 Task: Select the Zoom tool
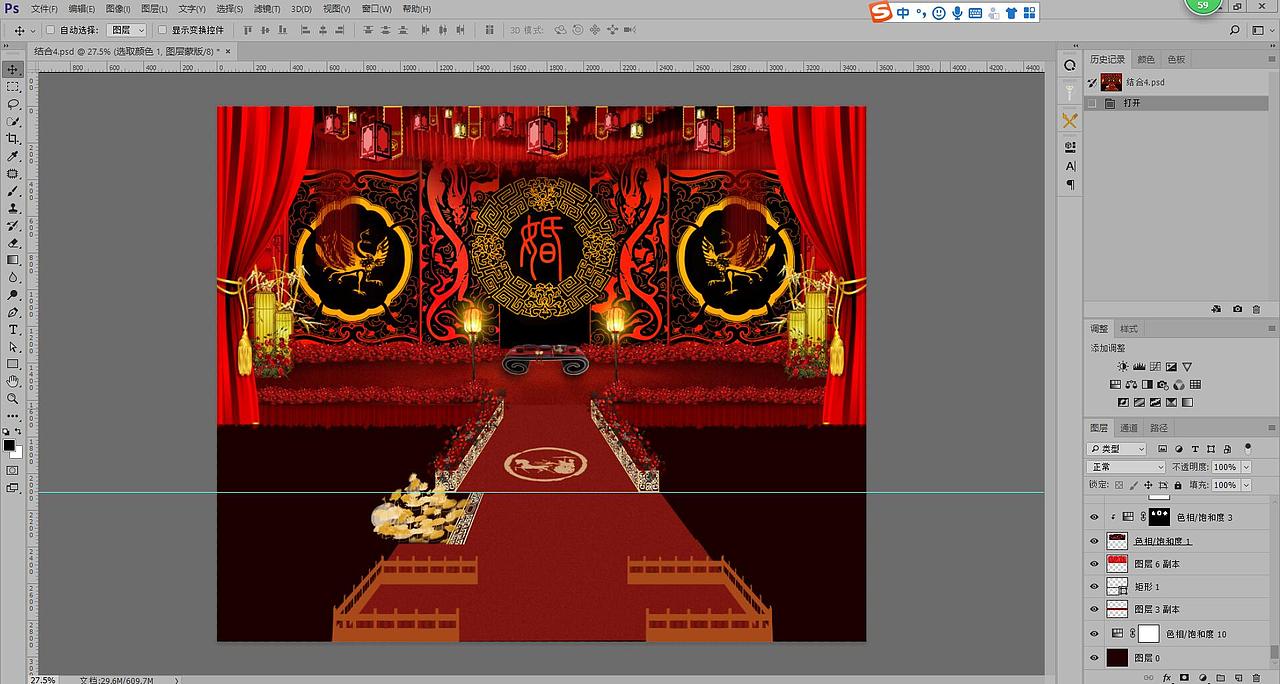pyautogui.click(x=13, y=398)
